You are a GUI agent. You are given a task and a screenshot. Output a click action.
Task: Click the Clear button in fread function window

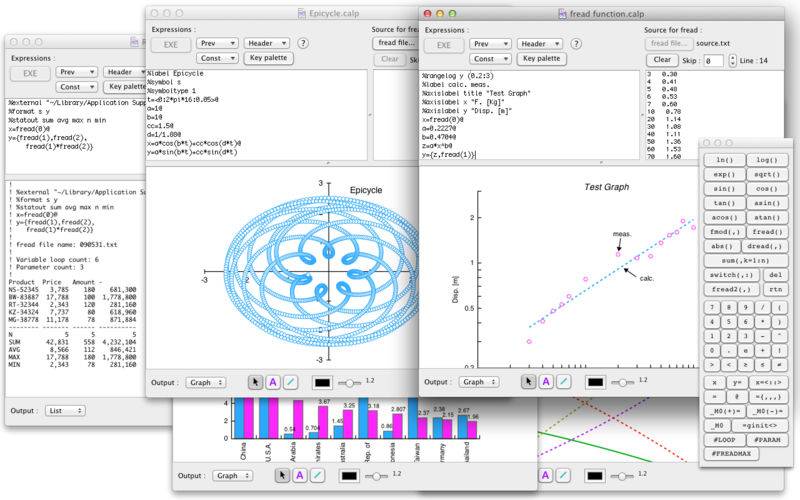(x=662, y=60)
